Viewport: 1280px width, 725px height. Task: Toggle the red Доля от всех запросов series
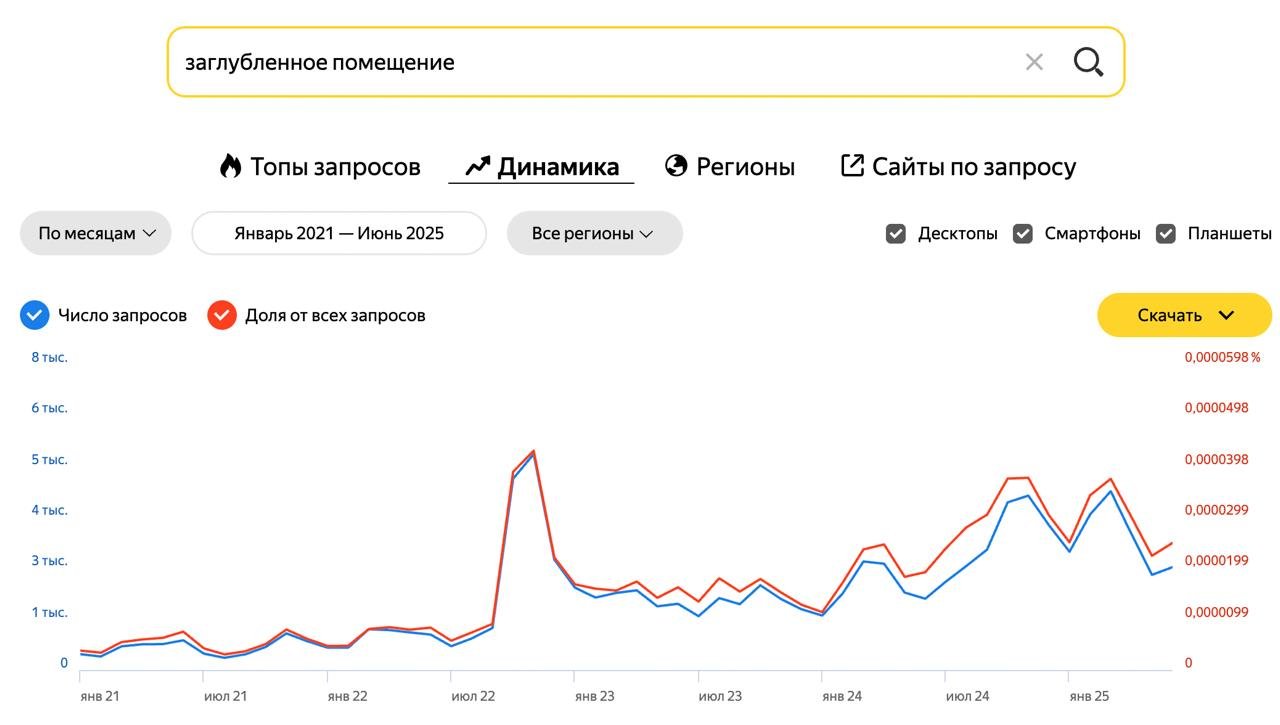[222, 315]
